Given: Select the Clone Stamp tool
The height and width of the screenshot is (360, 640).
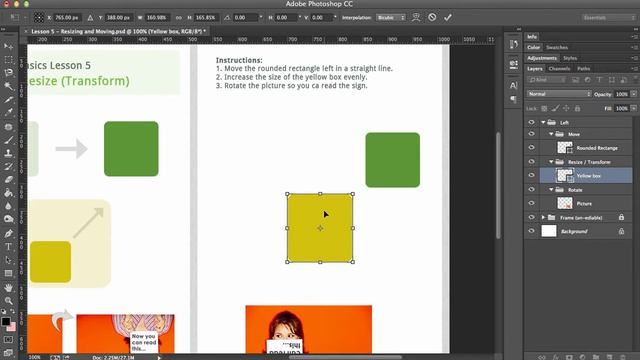Looking at the screenshot, I should click(8, 153).
